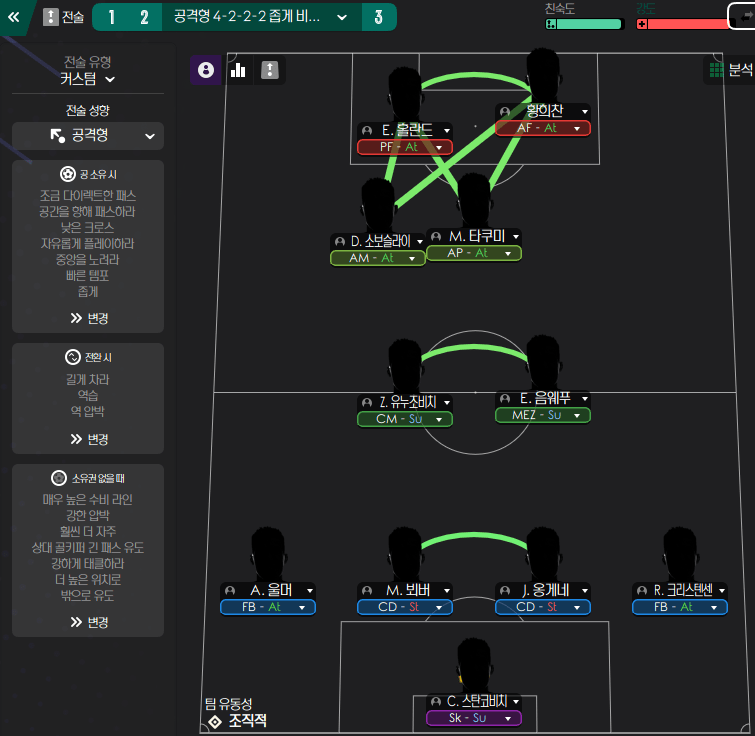Screen dimensions: 755x736
Task: Click the red 강도 intensity bar
Action: coord(683,24)
